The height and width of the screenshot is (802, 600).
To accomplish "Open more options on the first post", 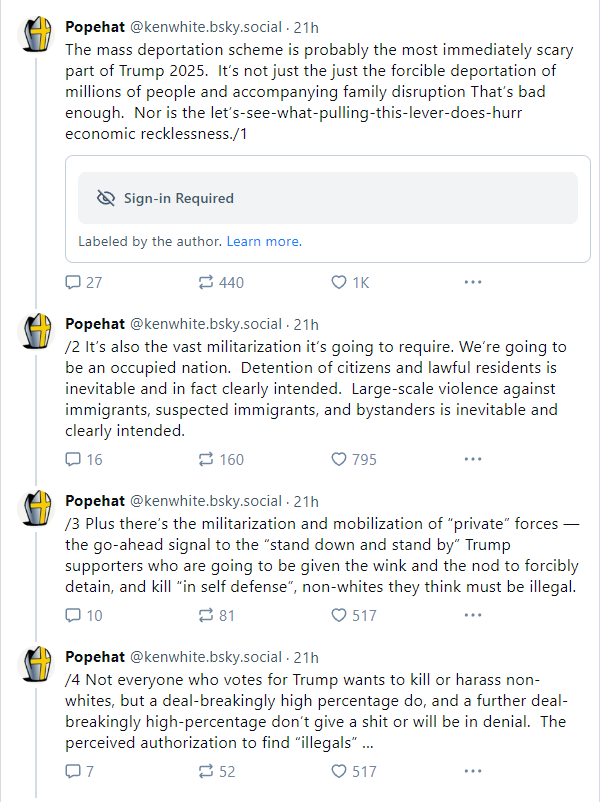I will (x=473, y=282).
